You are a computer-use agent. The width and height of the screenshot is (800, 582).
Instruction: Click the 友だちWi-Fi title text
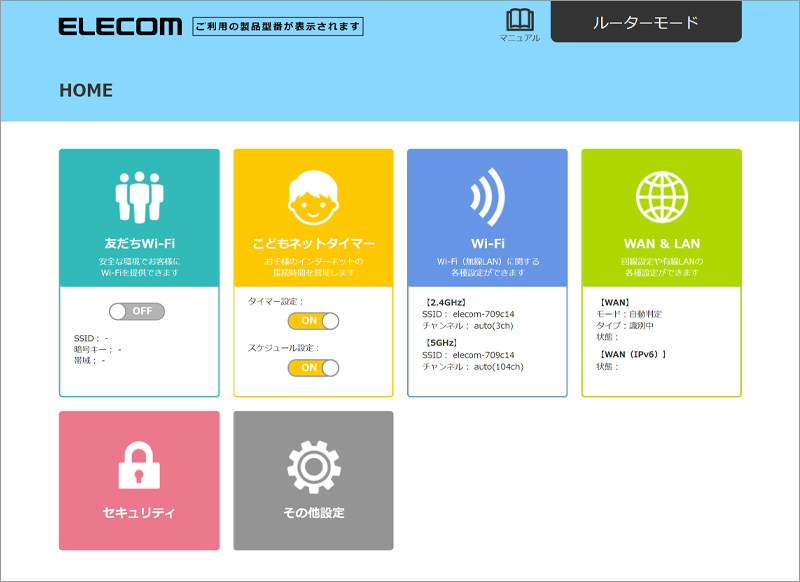click(139, 244)
